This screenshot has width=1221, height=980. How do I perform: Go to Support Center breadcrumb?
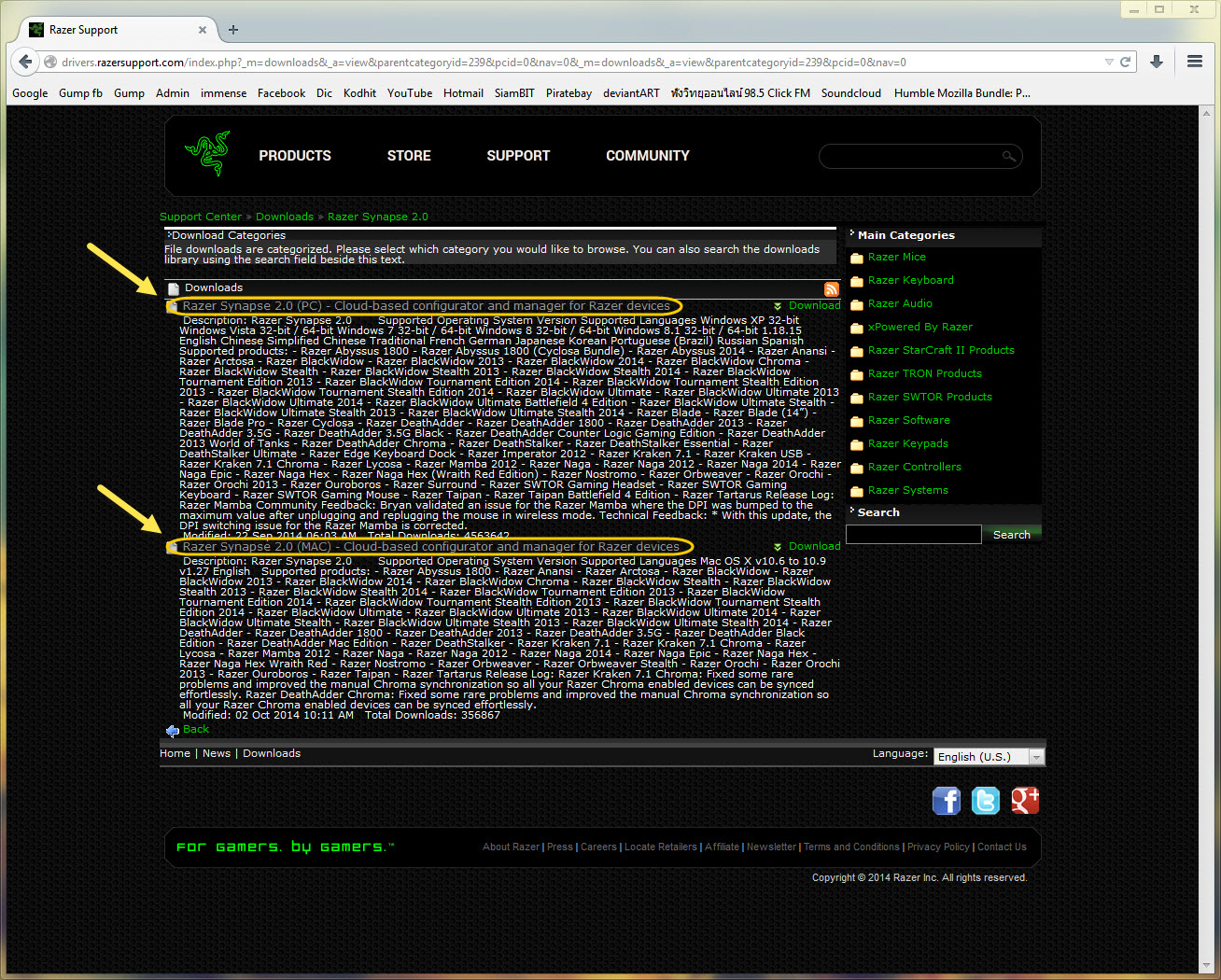tap(201, 217)
